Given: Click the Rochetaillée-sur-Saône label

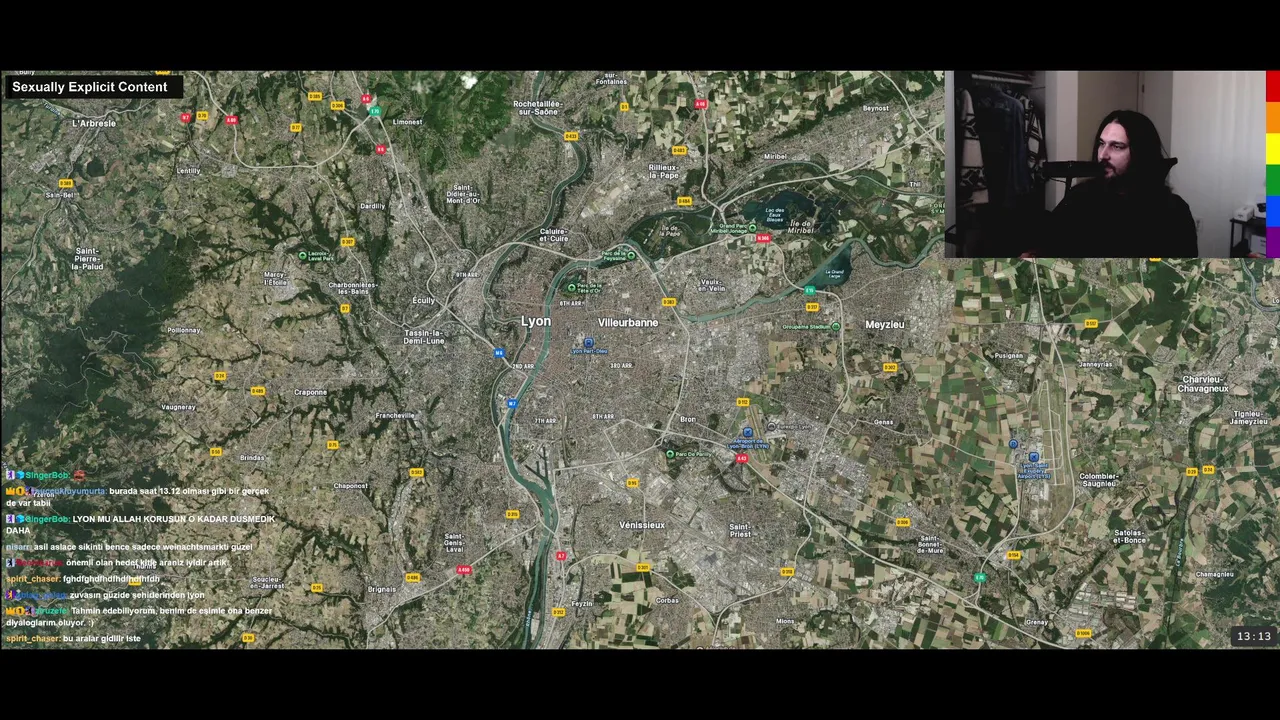Looking at the screenshot, I should [538, 108].
